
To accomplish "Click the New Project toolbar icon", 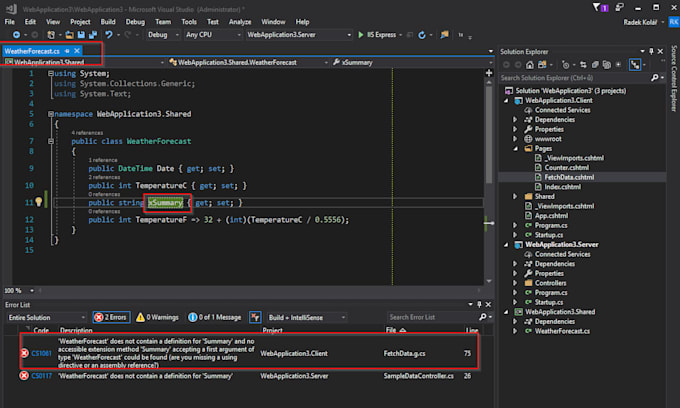I will (x=51, y=35).
